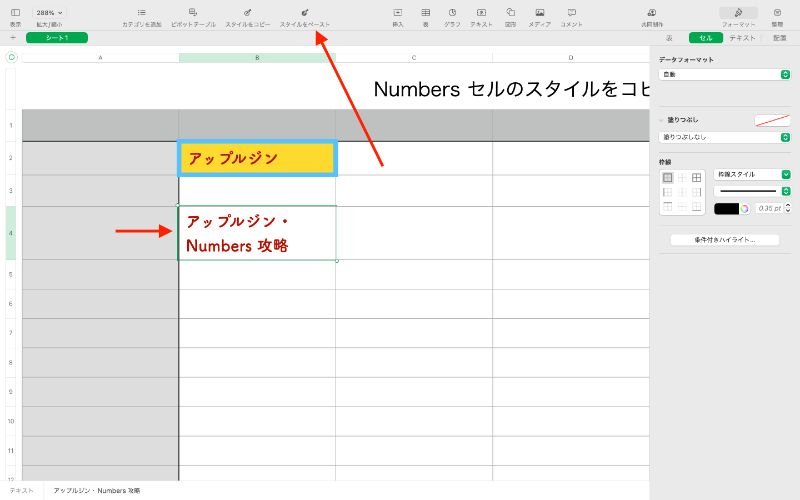Screen dimensions: 800x500
Task: Select the yellow アップルジン cell B2
Action: point(257,158)
